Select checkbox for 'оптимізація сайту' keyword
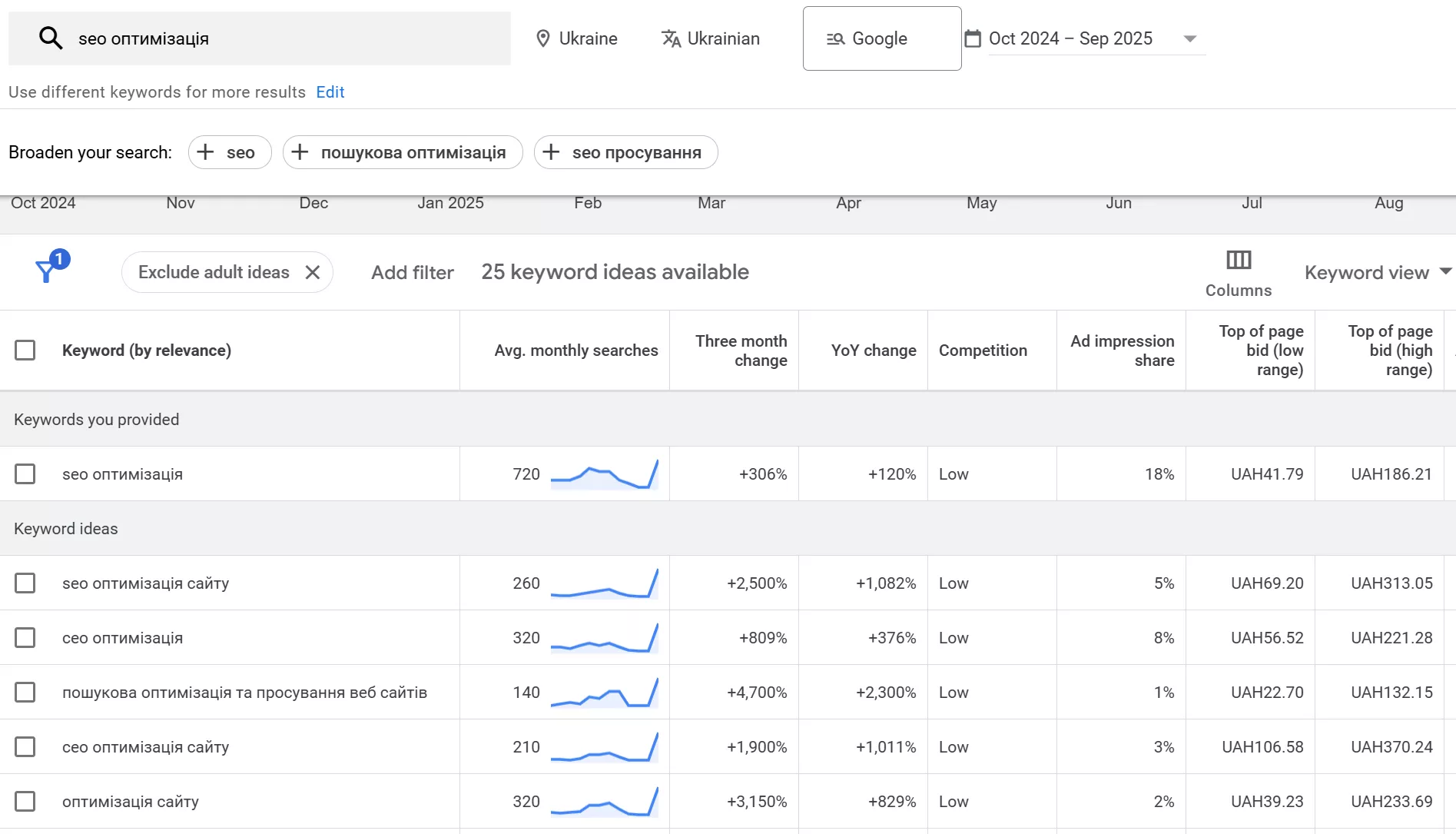The width and height of the screenshot is (1456, 834). point(25,802)
